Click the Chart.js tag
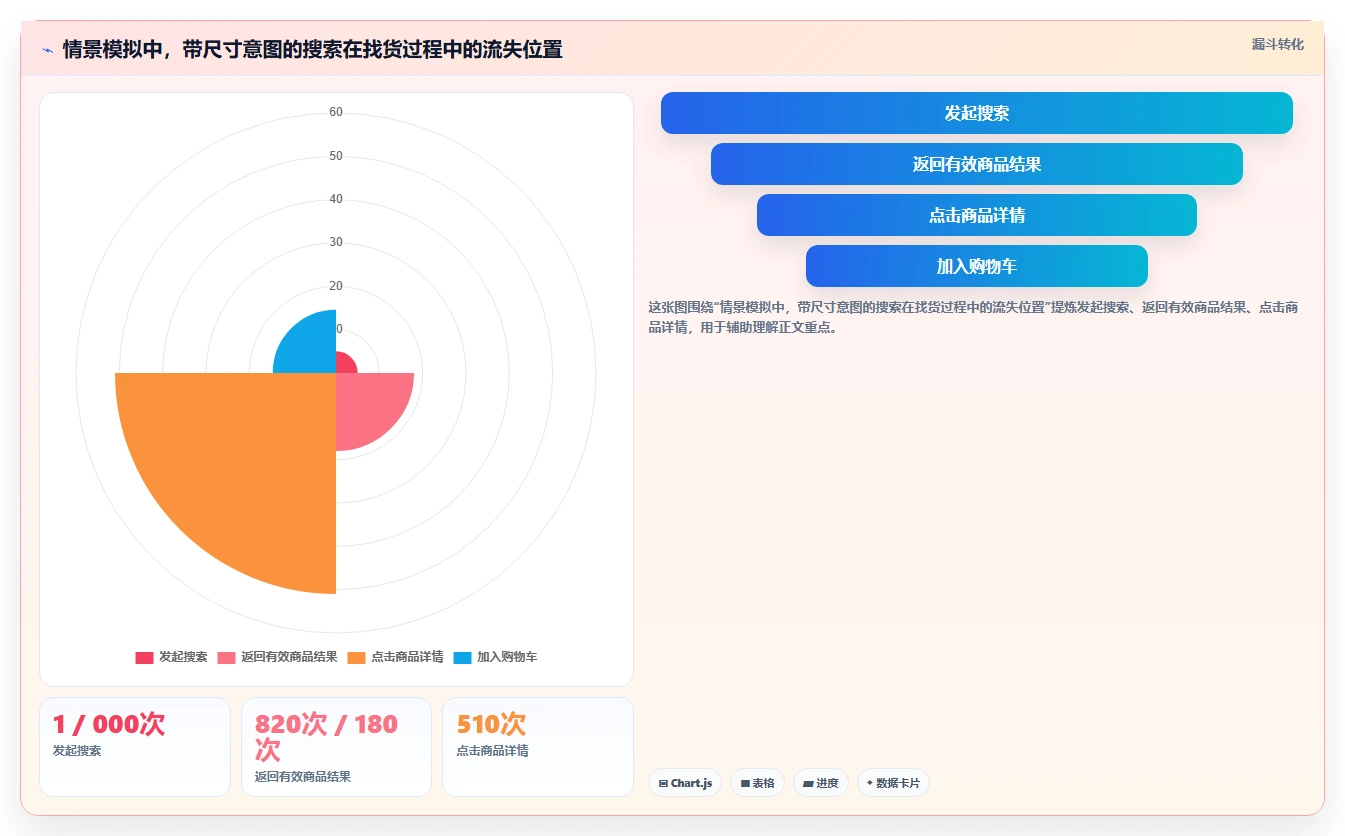The image size is (1345, 836). point(685,783)
